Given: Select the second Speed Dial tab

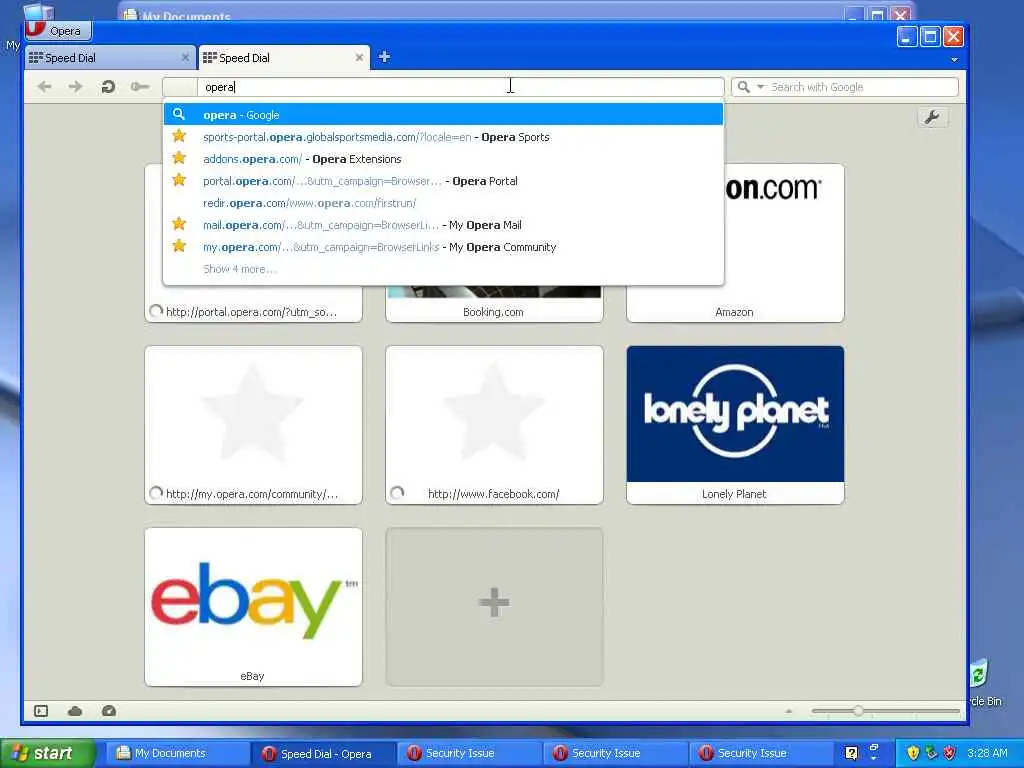Looking at the screenshot, I should click(283, 57).
